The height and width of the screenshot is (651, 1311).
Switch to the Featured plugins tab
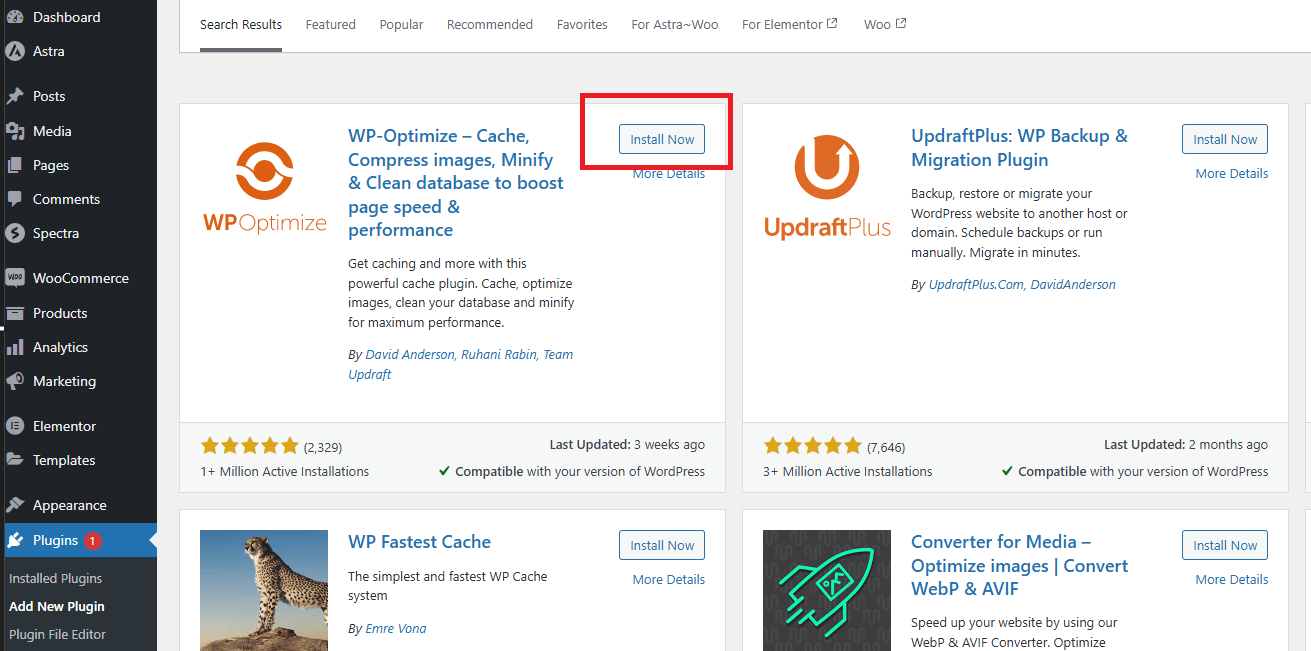click(331, 24)
